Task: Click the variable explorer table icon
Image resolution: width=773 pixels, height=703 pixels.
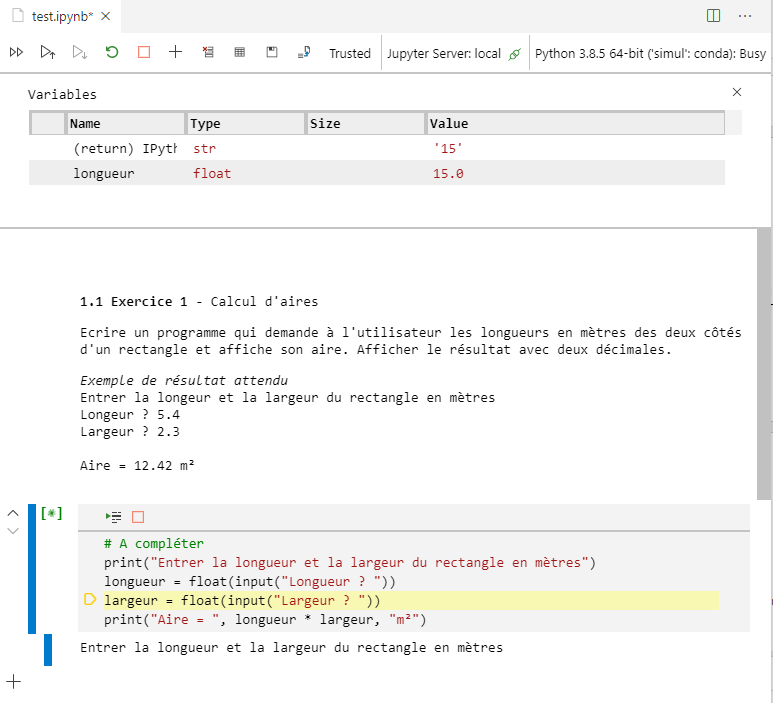Action: tap(240, 52)
